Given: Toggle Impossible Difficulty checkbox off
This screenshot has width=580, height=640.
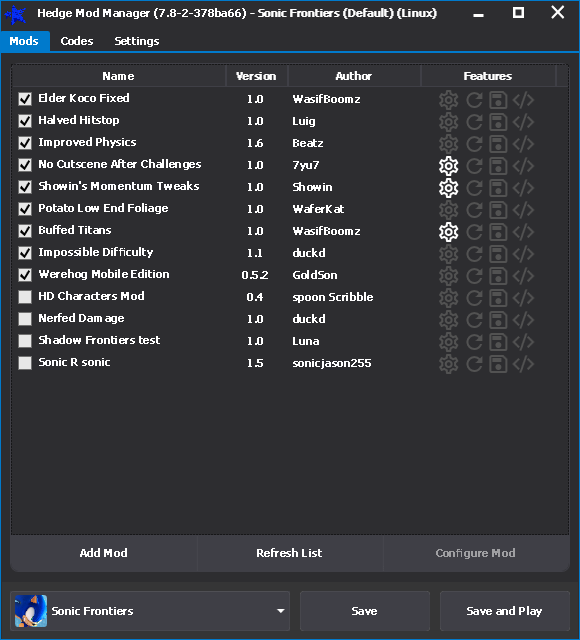Looking at the screenshot, I should click(x=25, y=253).
